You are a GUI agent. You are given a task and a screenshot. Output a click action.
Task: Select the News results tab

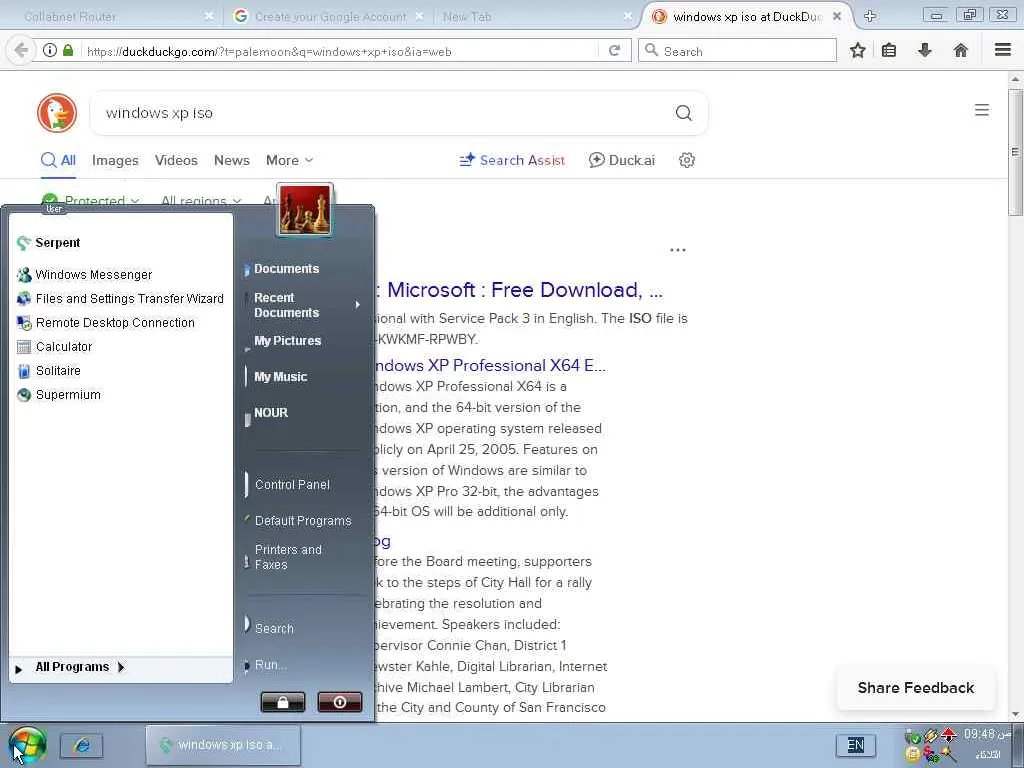click(232, 160)
